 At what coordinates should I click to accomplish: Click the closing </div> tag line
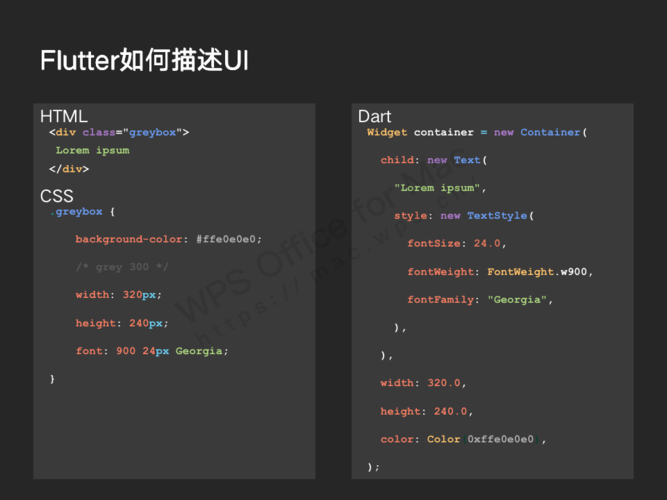click(69, 169)
